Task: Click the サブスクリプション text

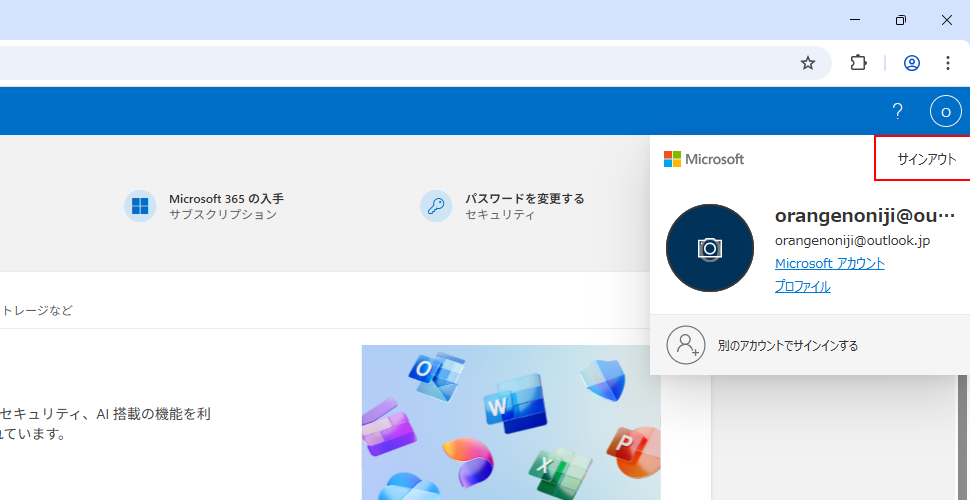Action: click(x=223, y=215)
